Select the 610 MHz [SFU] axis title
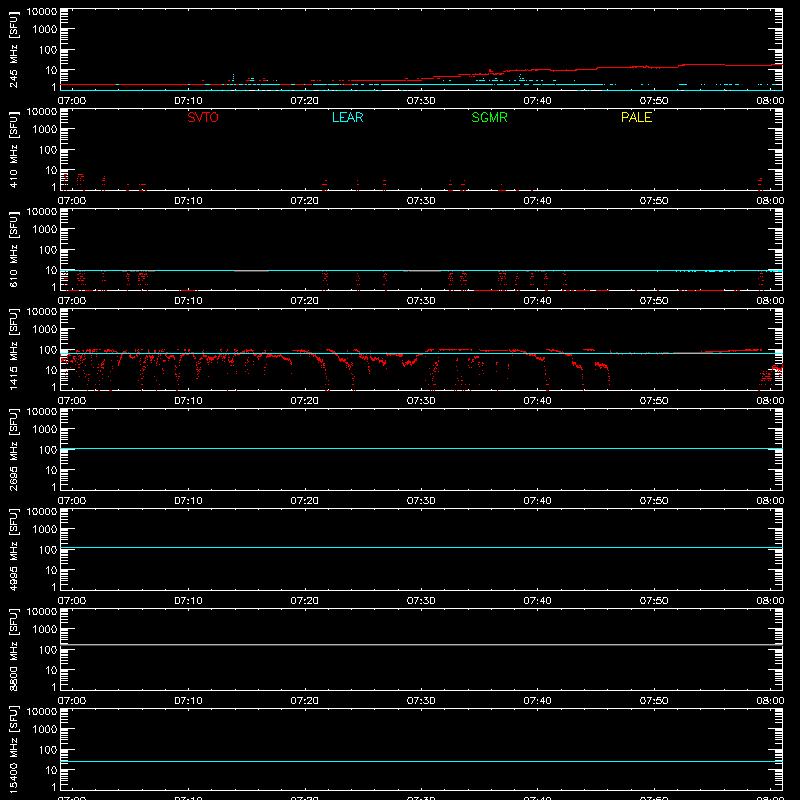Screen dimensions: 800x800 (13, 249)
